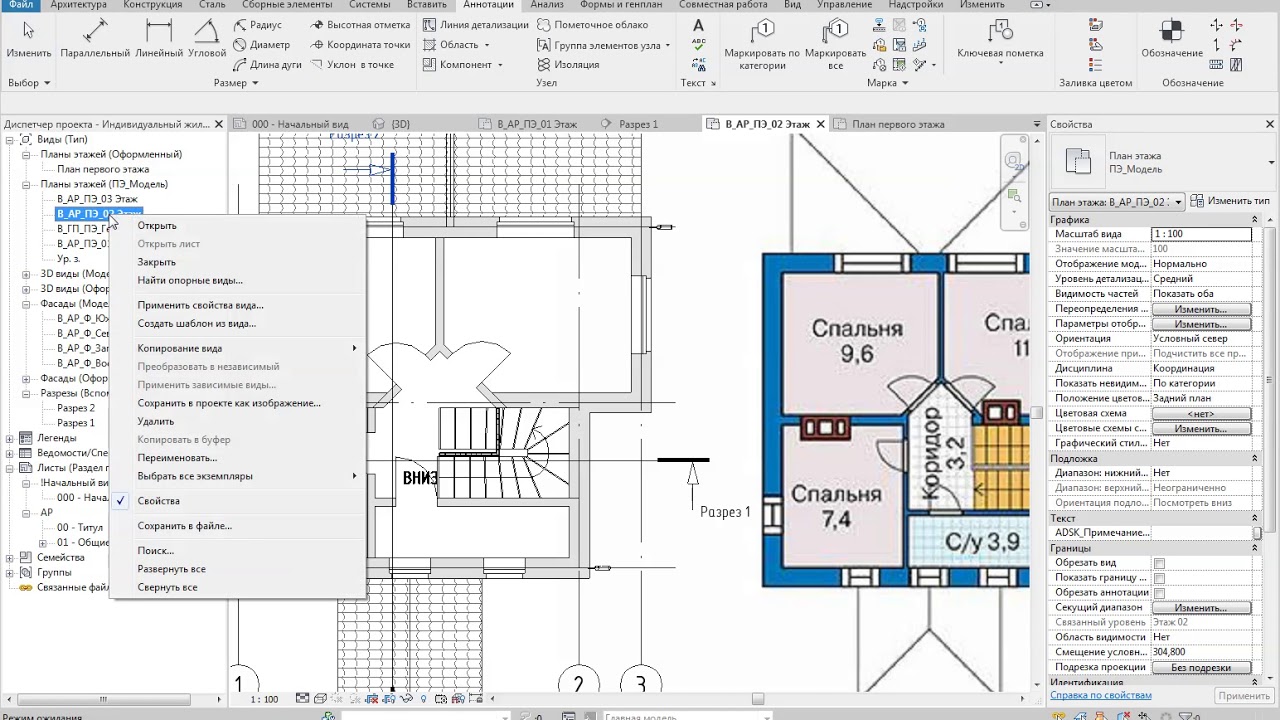
Task: Place a Координата точки annotation
Action: [x=360, y=45]
